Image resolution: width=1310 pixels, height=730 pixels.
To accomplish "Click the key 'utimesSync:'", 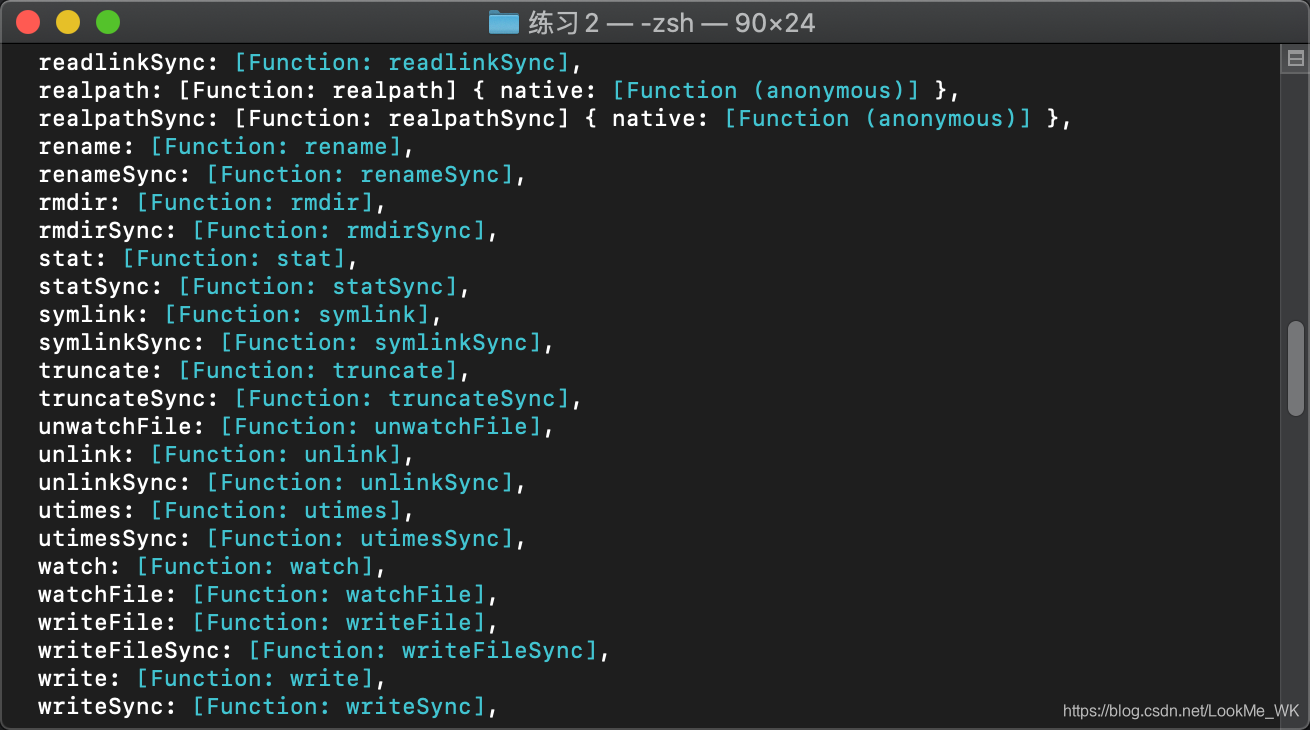I will (115, 539).
